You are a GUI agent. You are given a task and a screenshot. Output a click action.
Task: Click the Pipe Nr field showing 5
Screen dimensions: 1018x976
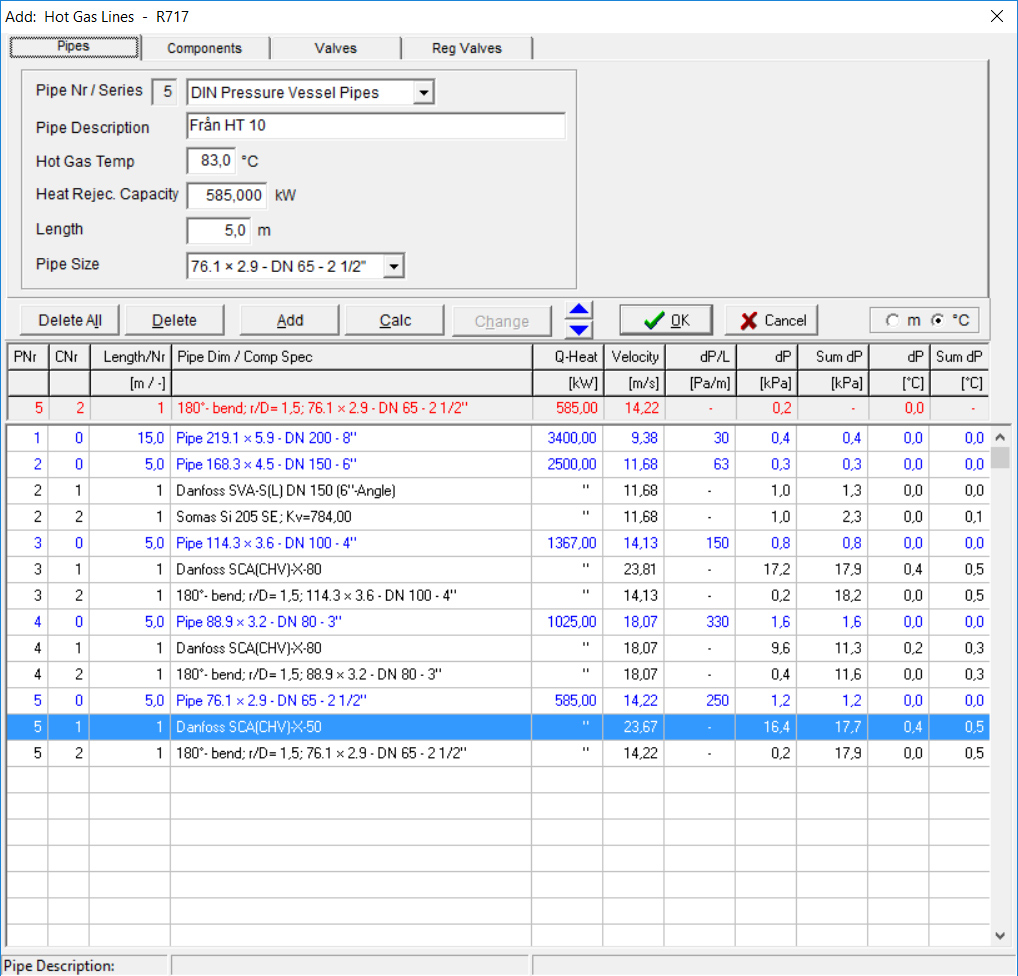point(164,92)
